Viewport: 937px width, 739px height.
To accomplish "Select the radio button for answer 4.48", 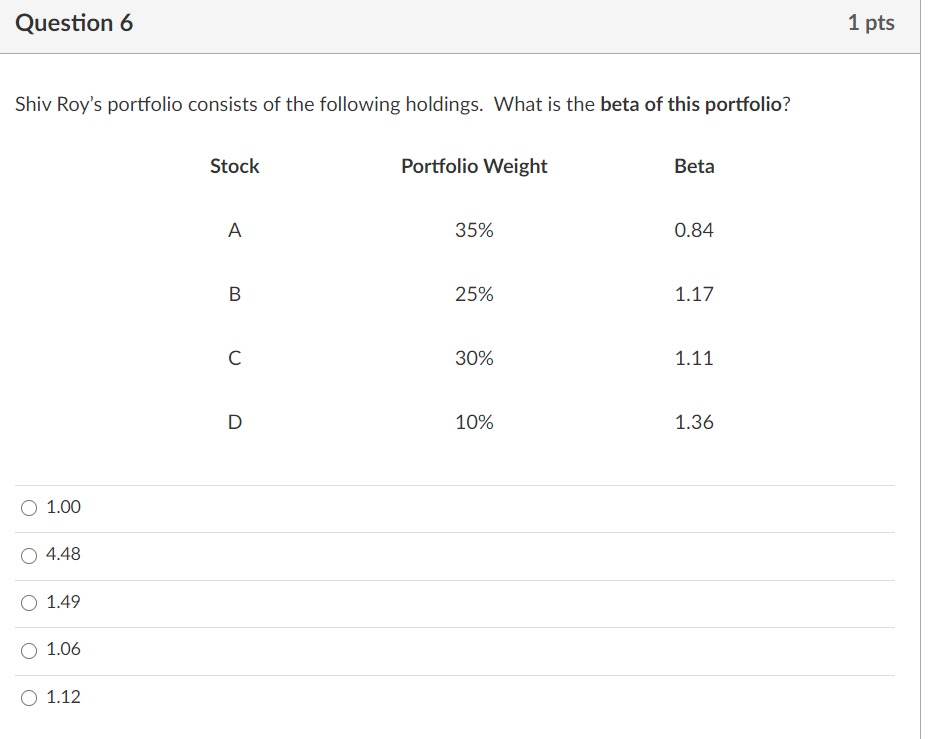I will pos(28,555).
